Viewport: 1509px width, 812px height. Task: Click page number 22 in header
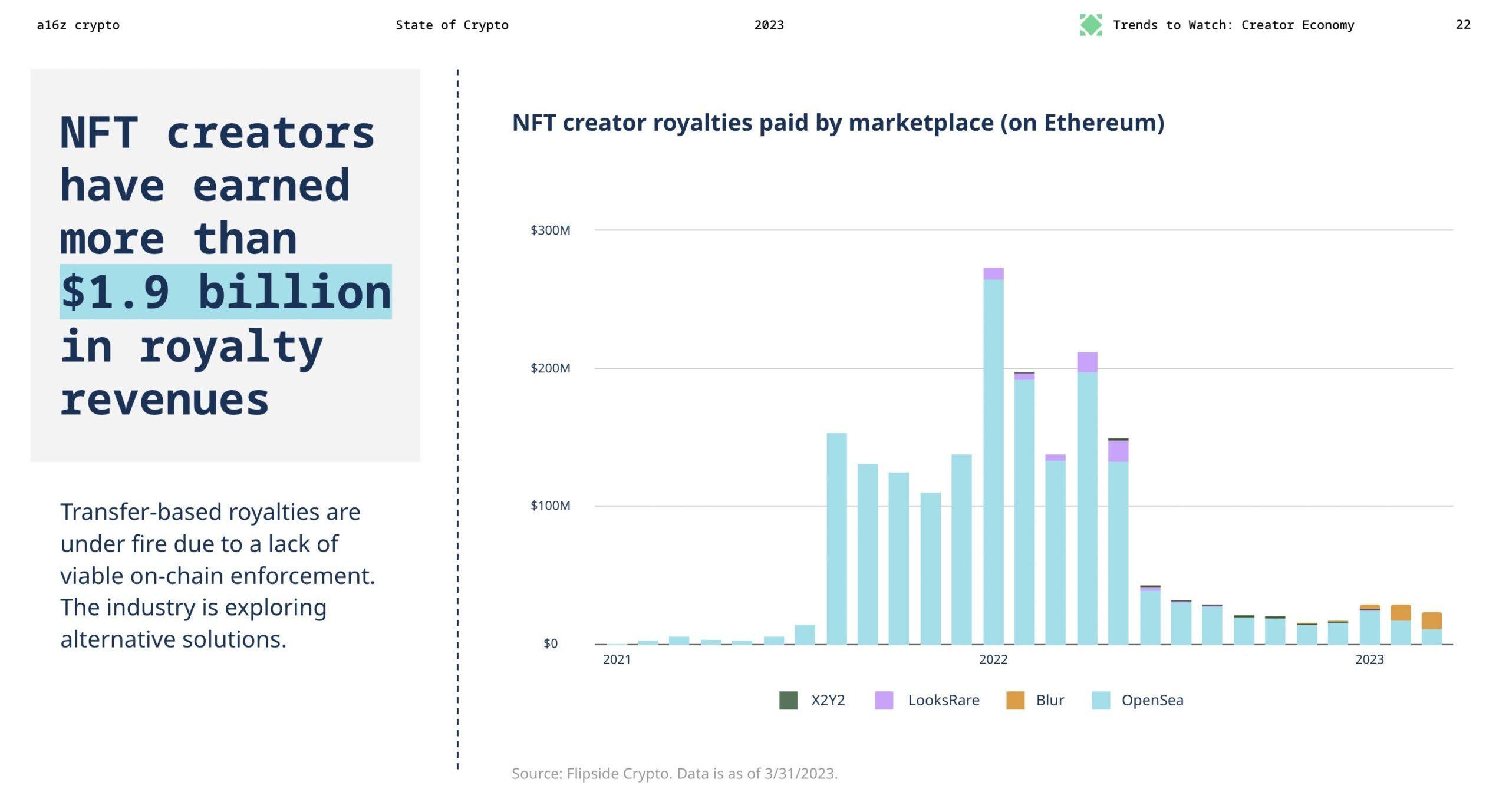[1462, 25]
